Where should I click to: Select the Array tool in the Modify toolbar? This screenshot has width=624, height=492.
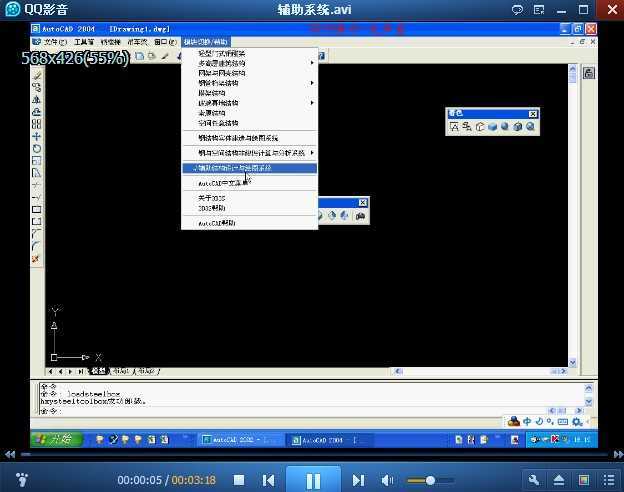tap(37, 124)
